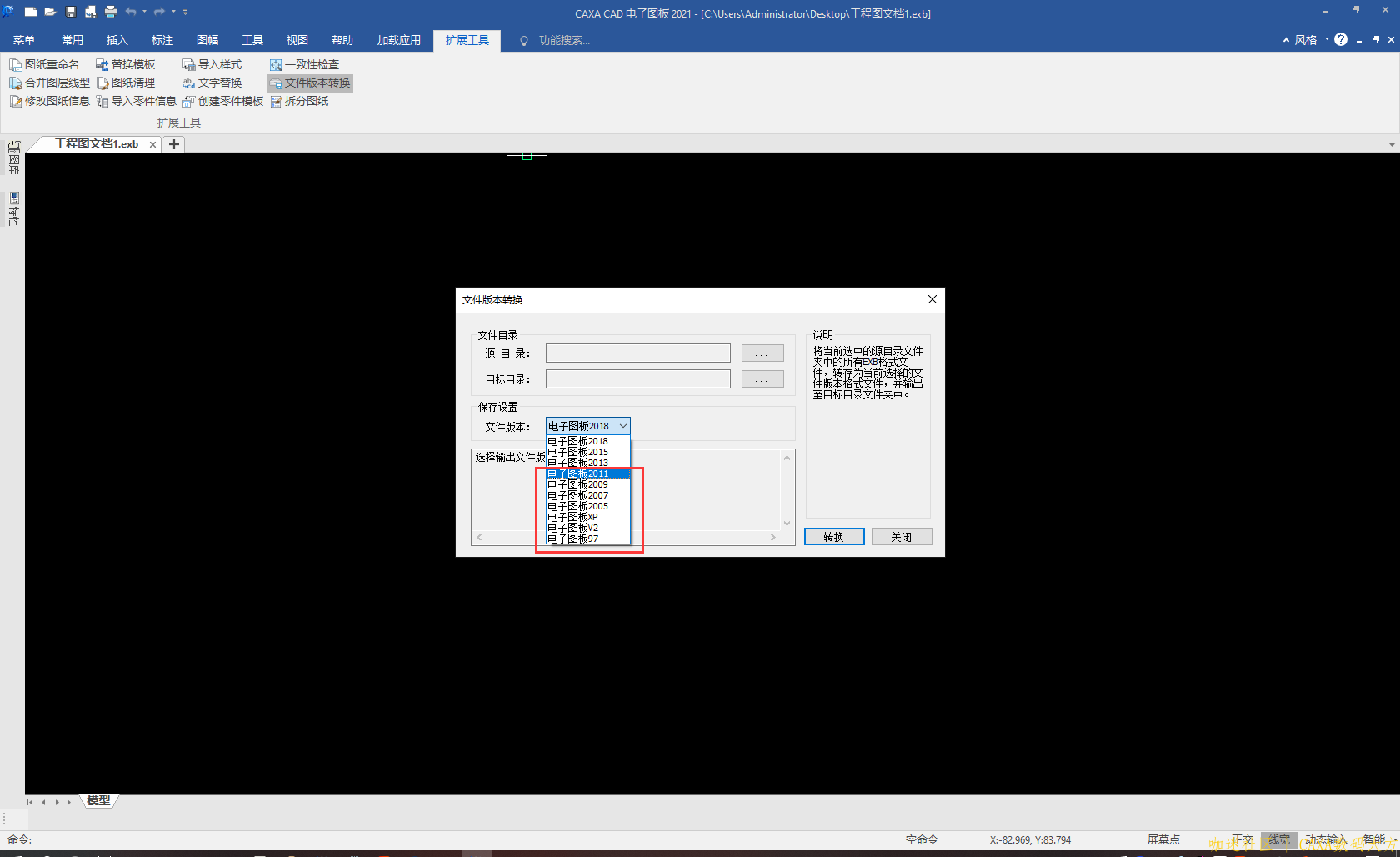
Task: Select the 工程图文档1.exb document tab
Action: (96, 144)
